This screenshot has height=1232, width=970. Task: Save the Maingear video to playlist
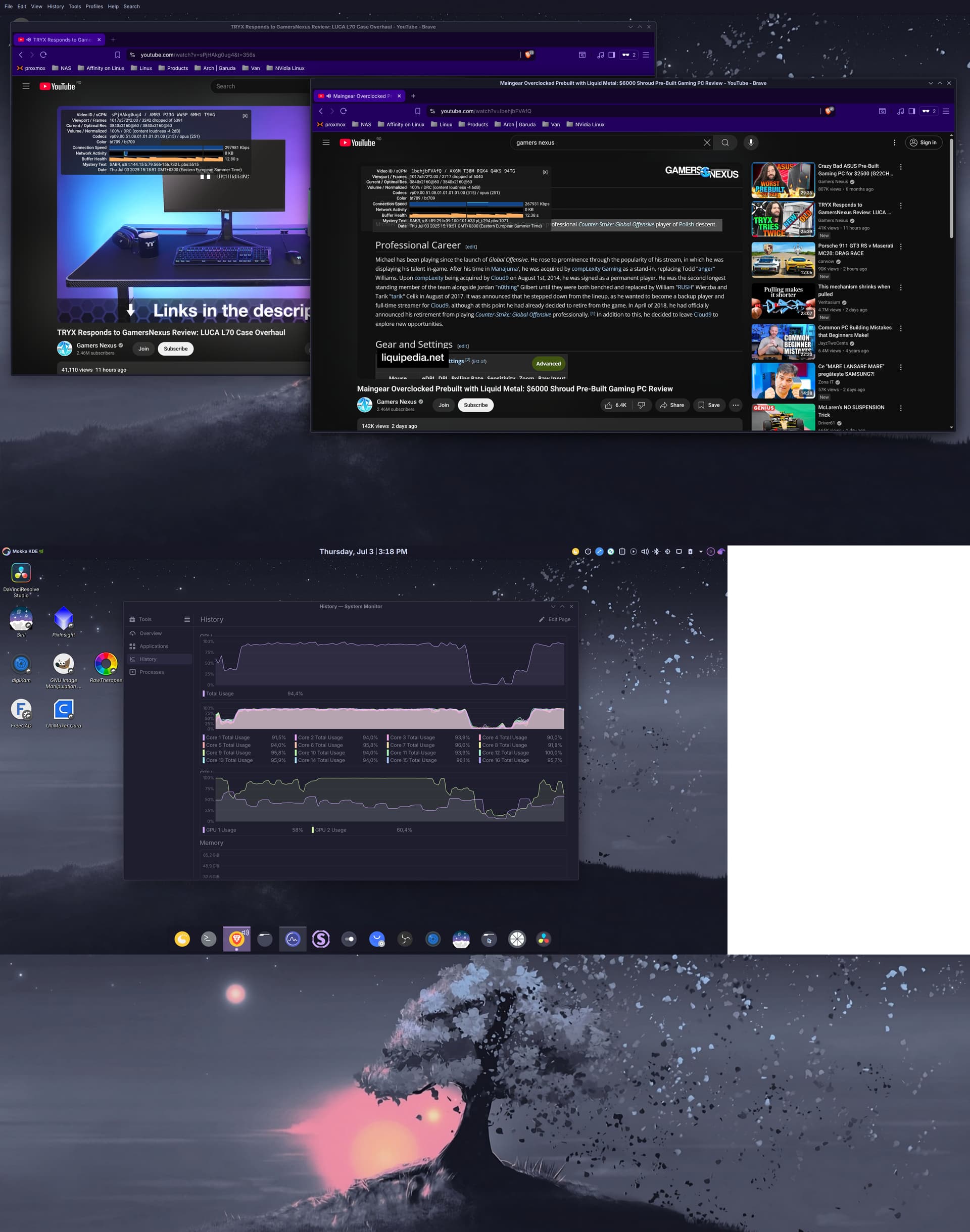pos(709,405)
